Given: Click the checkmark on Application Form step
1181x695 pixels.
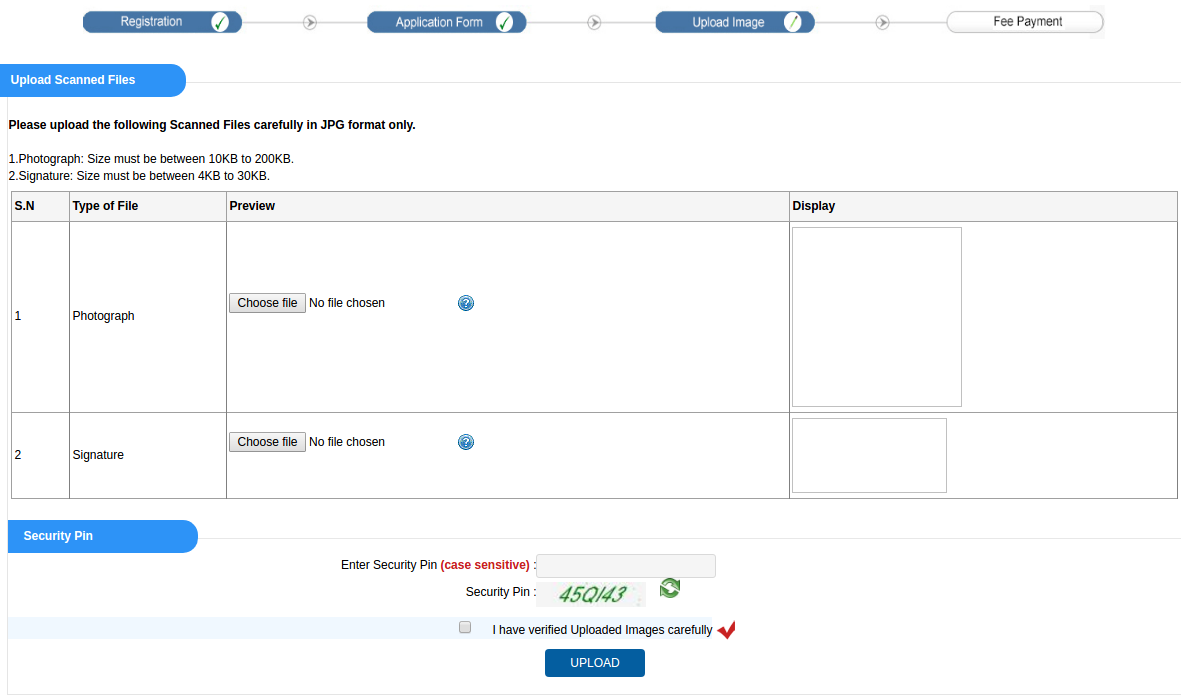Looking at the screenshot, I should pos(504,20).
